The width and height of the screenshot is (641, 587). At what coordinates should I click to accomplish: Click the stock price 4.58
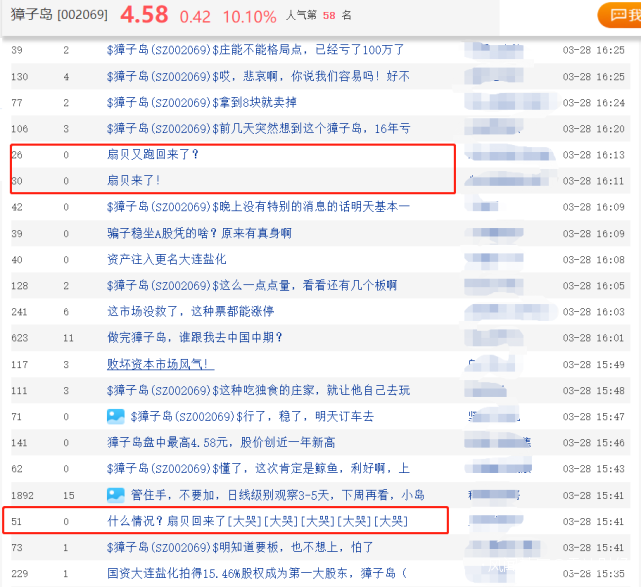(144, 15)
